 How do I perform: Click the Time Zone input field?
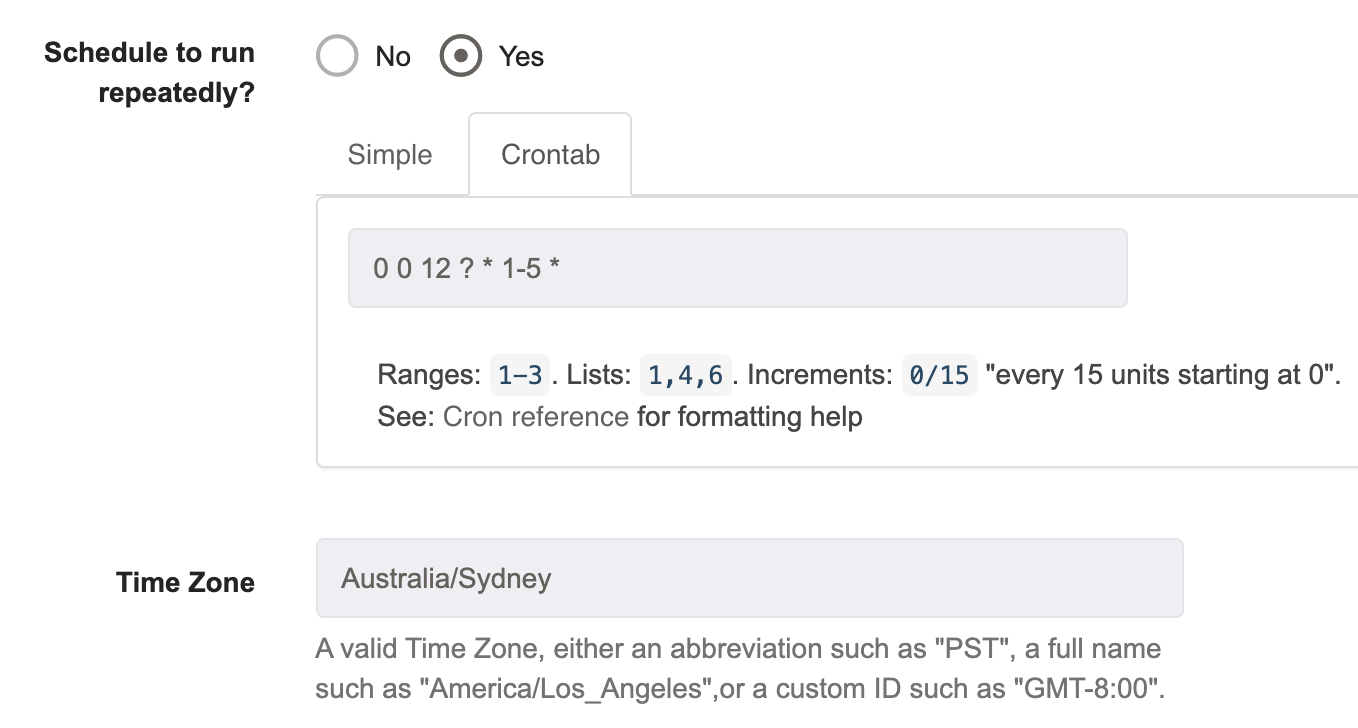tap(749, 578)
